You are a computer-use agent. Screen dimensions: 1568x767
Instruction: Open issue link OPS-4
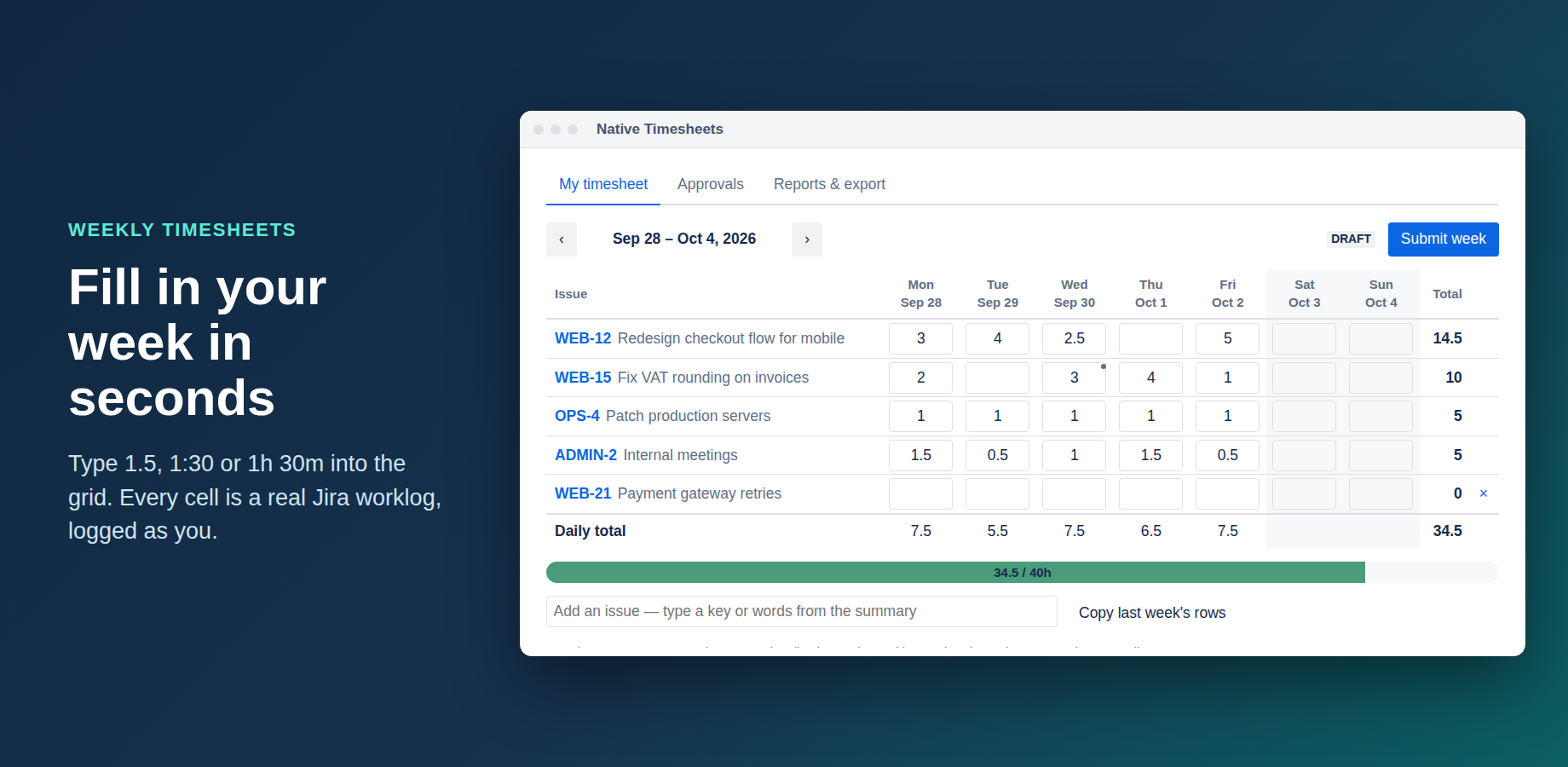[x=577, y=416]
